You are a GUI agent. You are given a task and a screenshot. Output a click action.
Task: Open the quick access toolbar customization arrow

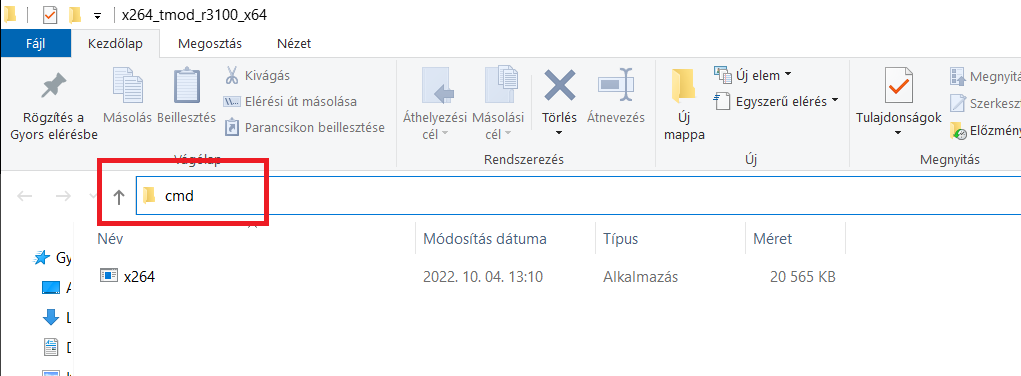[98, 15]
